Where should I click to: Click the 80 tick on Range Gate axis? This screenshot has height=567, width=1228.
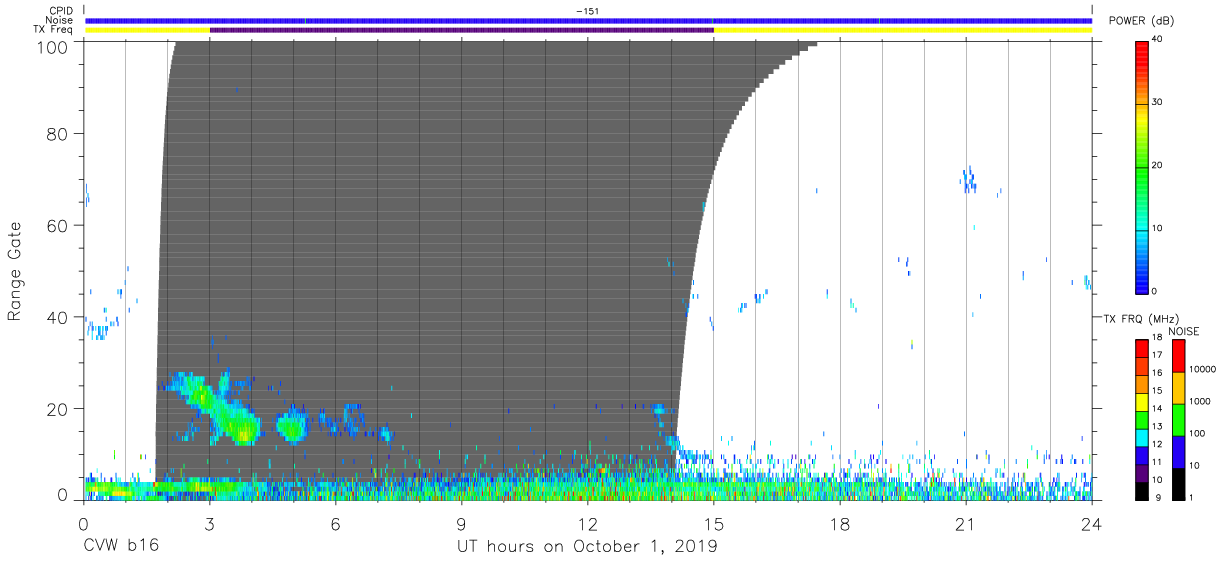(x=56, y=133)
